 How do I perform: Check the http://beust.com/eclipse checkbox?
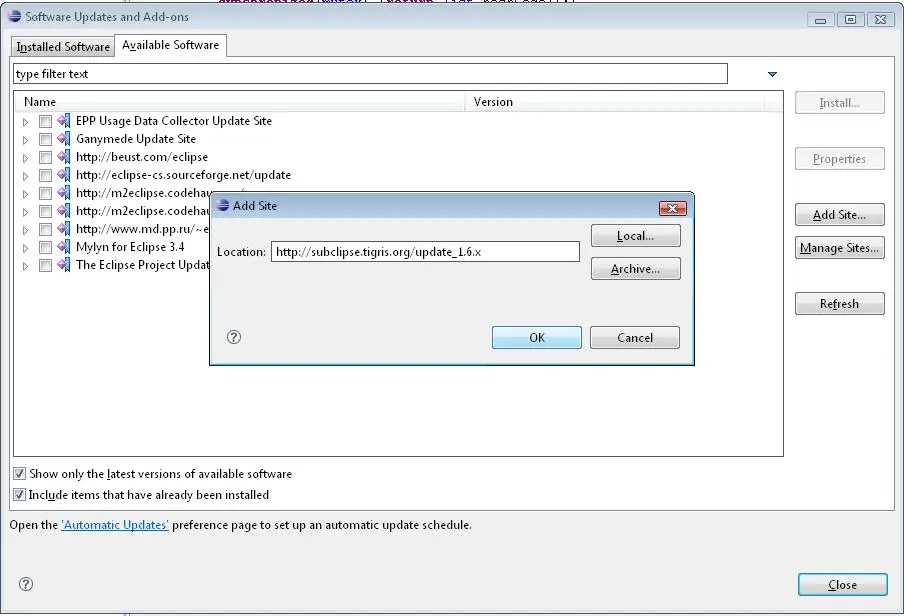tap(46, 157)
